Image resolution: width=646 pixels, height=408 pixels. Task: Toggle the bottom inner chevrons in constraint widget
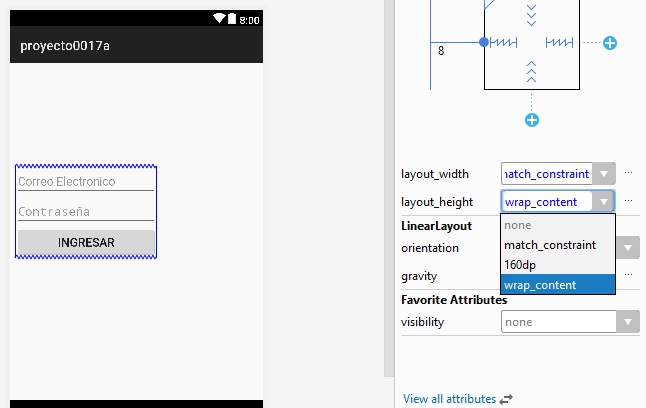point(532,72)
